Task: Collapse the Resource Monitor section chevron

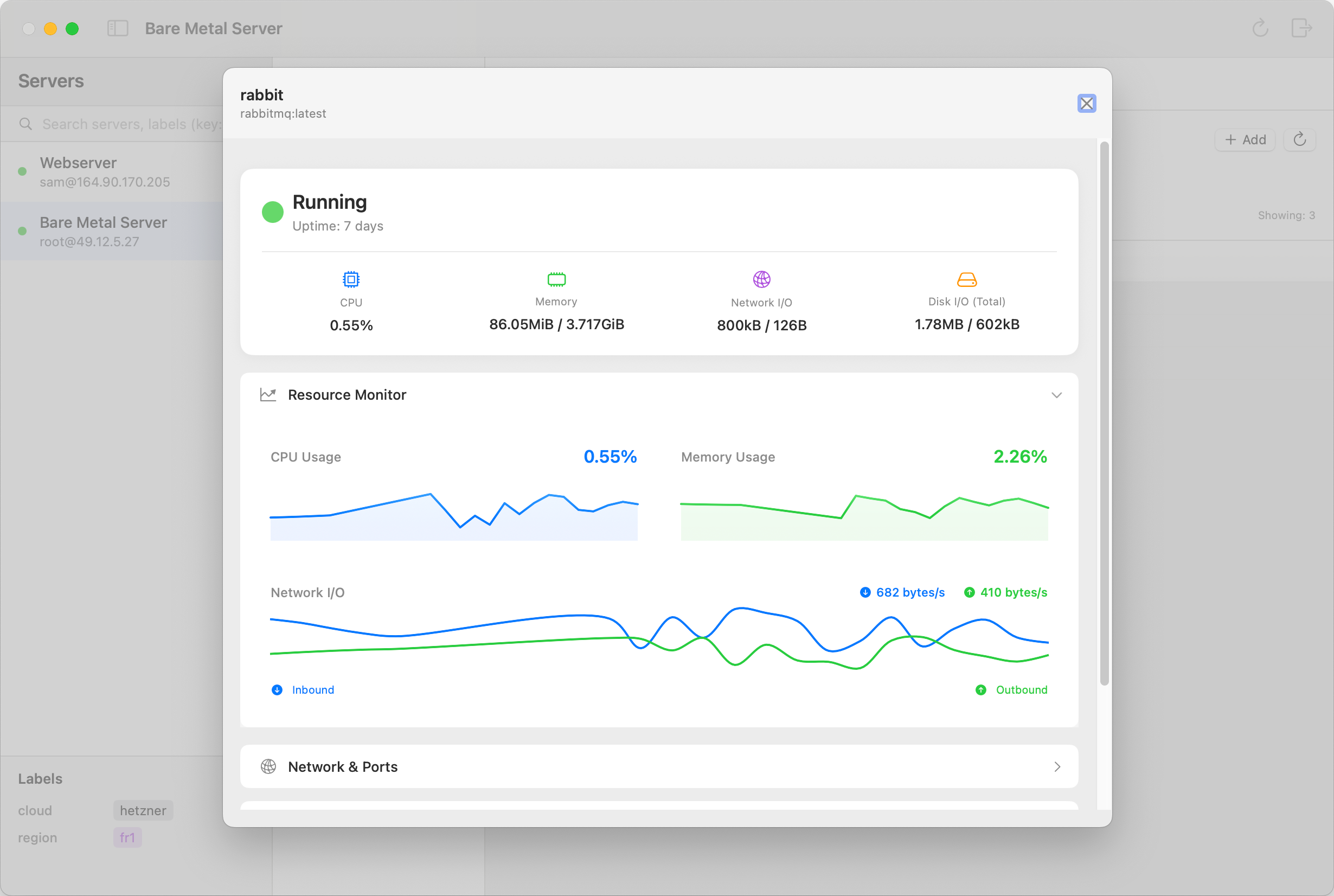Action: point(1056,395)
